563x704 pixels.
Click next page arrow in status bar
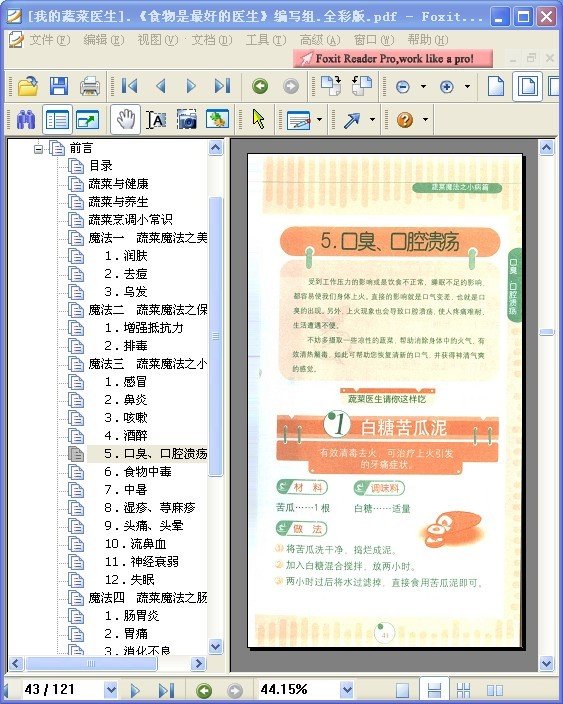[135, 690]
